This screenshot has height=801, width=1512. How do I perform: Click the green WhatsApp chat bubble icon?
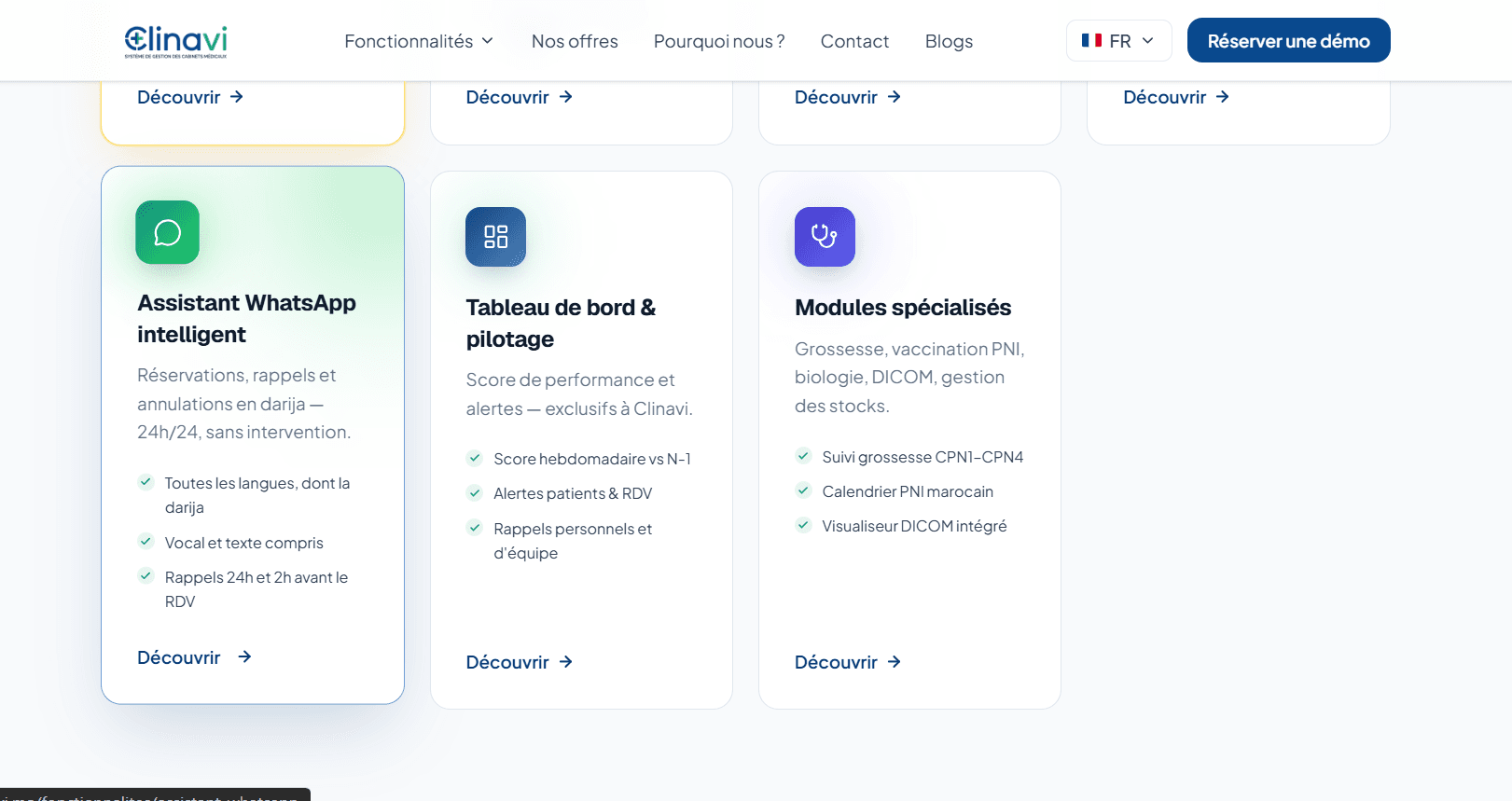(x=168, y=232)
